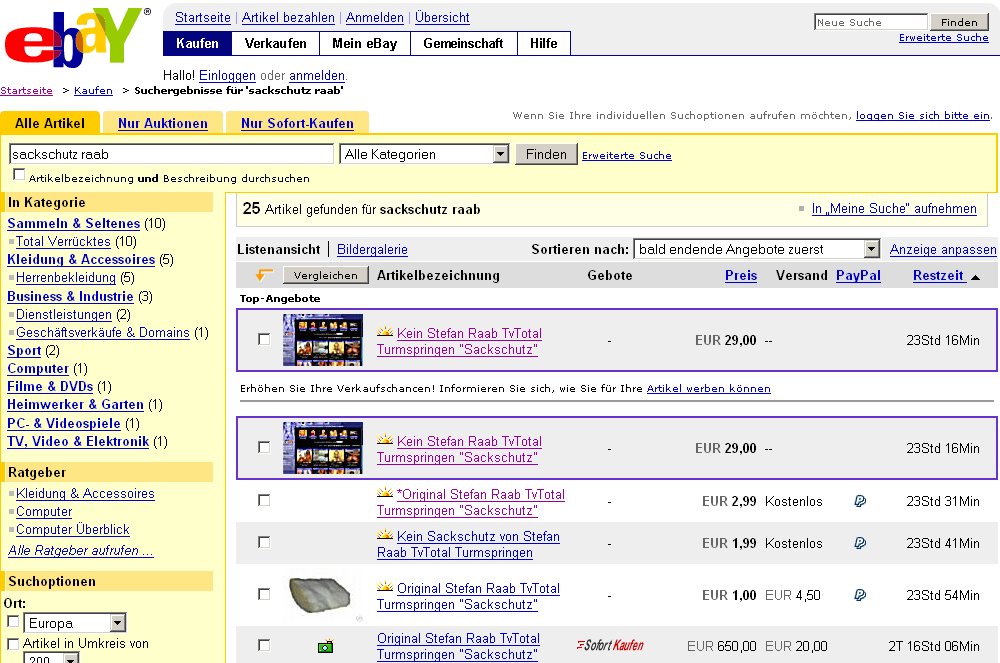The image size is (1000, 663).
Task: Select the checkbox for the EUR 1,99 listing
Action: tap(264, 542)
